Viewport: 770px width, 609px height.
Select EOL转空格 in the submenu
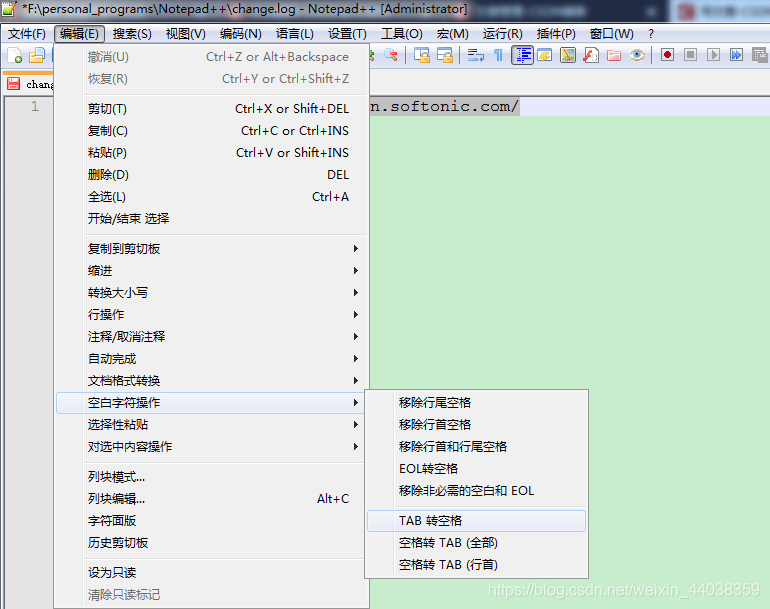coord(476,469)
